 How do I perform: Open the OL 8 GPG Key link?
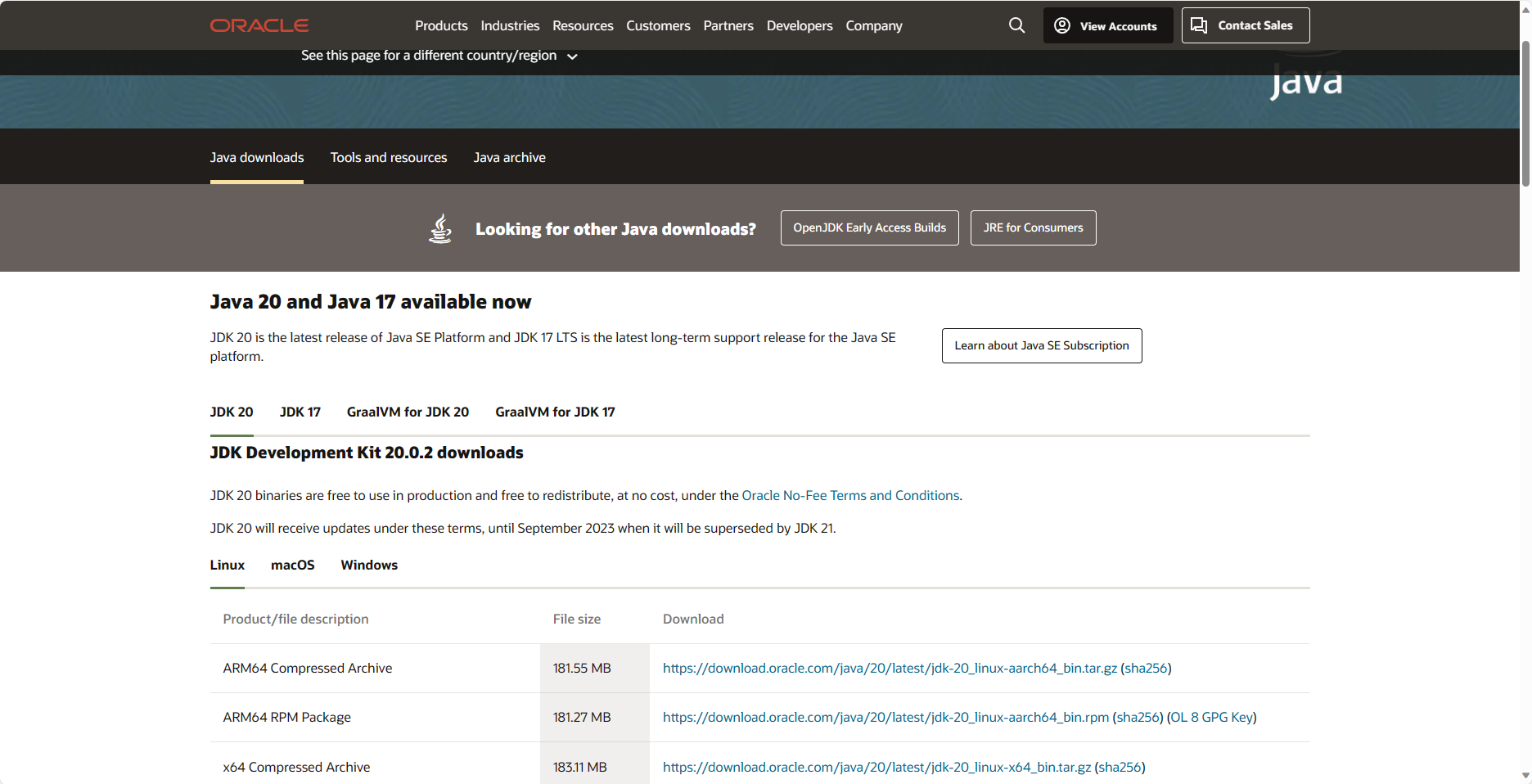(x=1212, y=717)
